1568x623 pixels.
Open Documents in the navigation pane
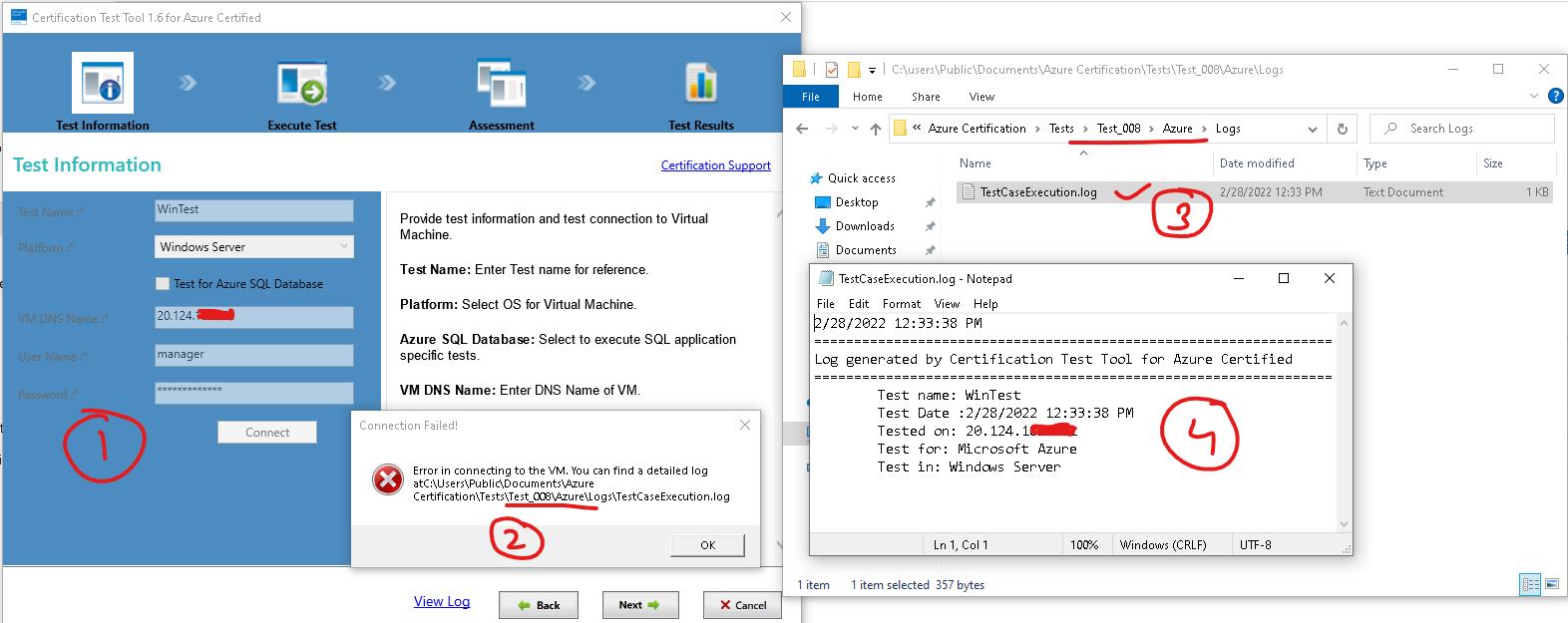pyautogui.click(x=865, y=250)
